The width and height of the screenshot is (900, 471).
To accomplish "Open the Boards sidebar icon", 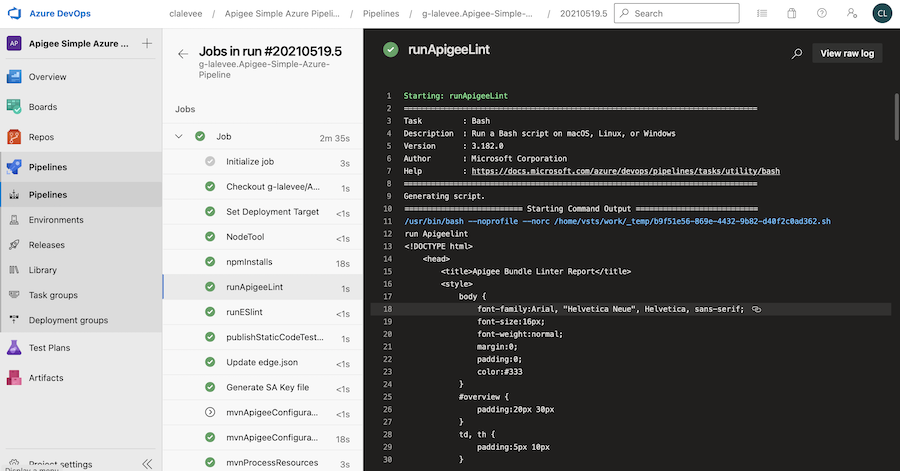I will [14, 107].
